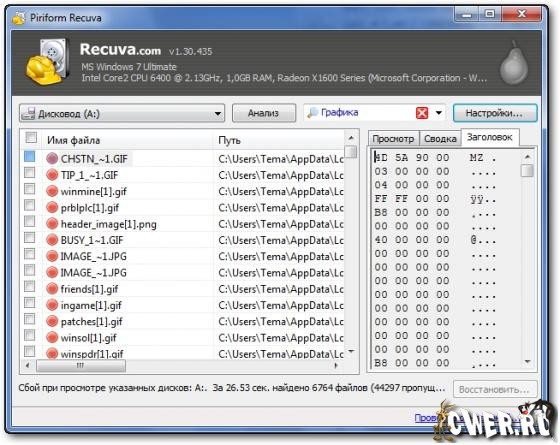The image size is (560, 445).
Task: Click the magnifier icon in filter box
Action: point(312,112)
